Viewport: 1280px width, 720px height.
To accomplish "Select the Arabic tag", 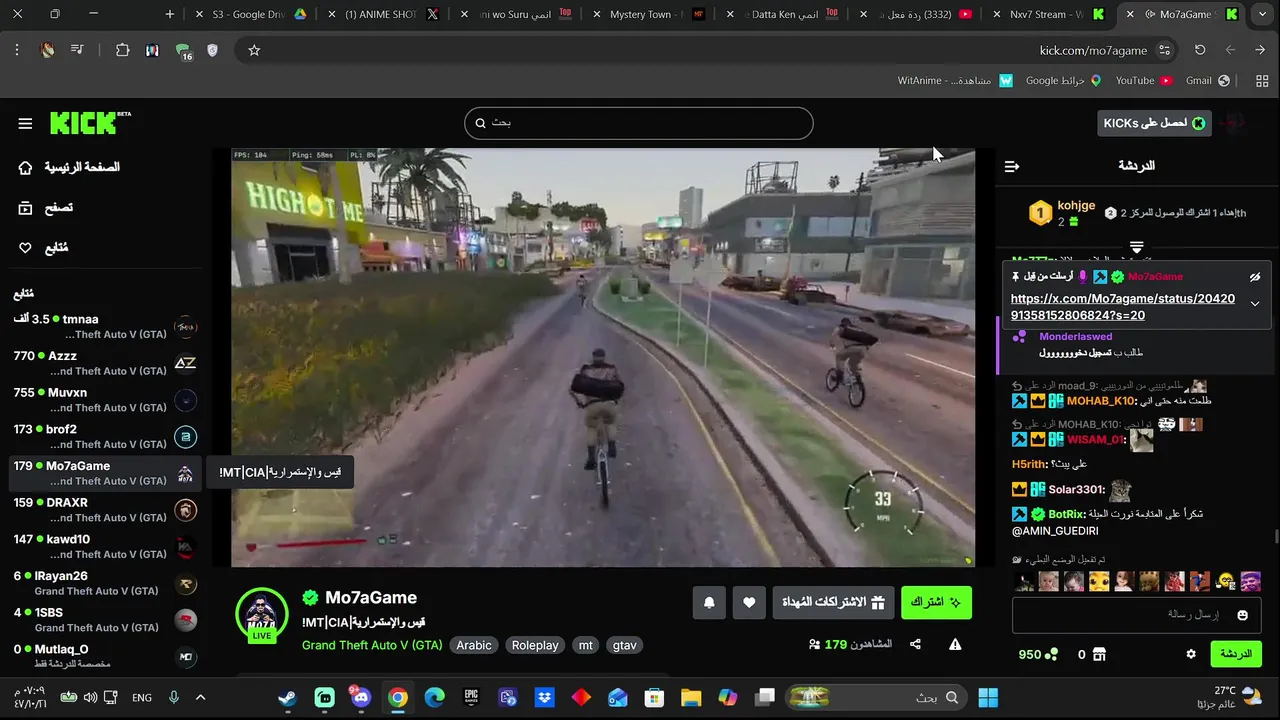I will [474, 645].
